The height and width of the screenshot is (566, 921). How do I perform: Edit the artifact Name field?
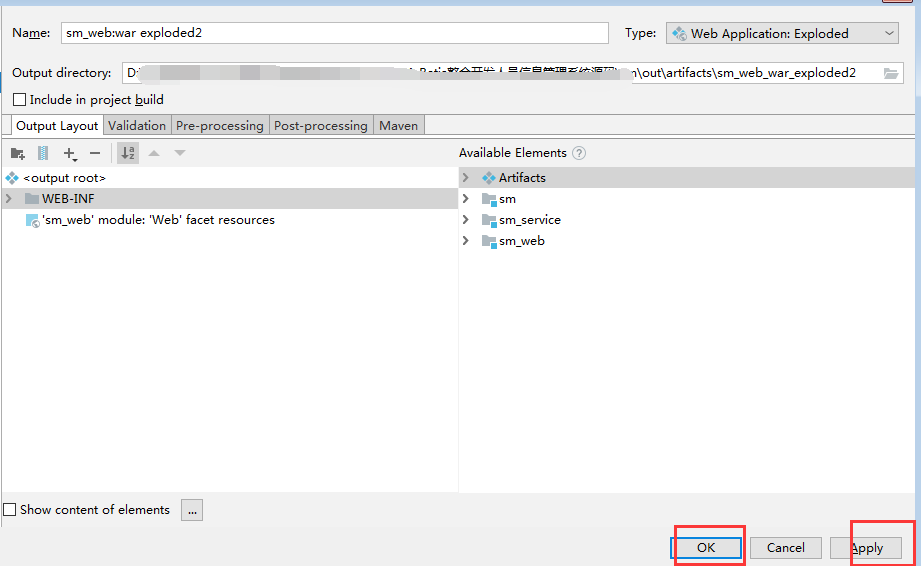coord(335,33)
